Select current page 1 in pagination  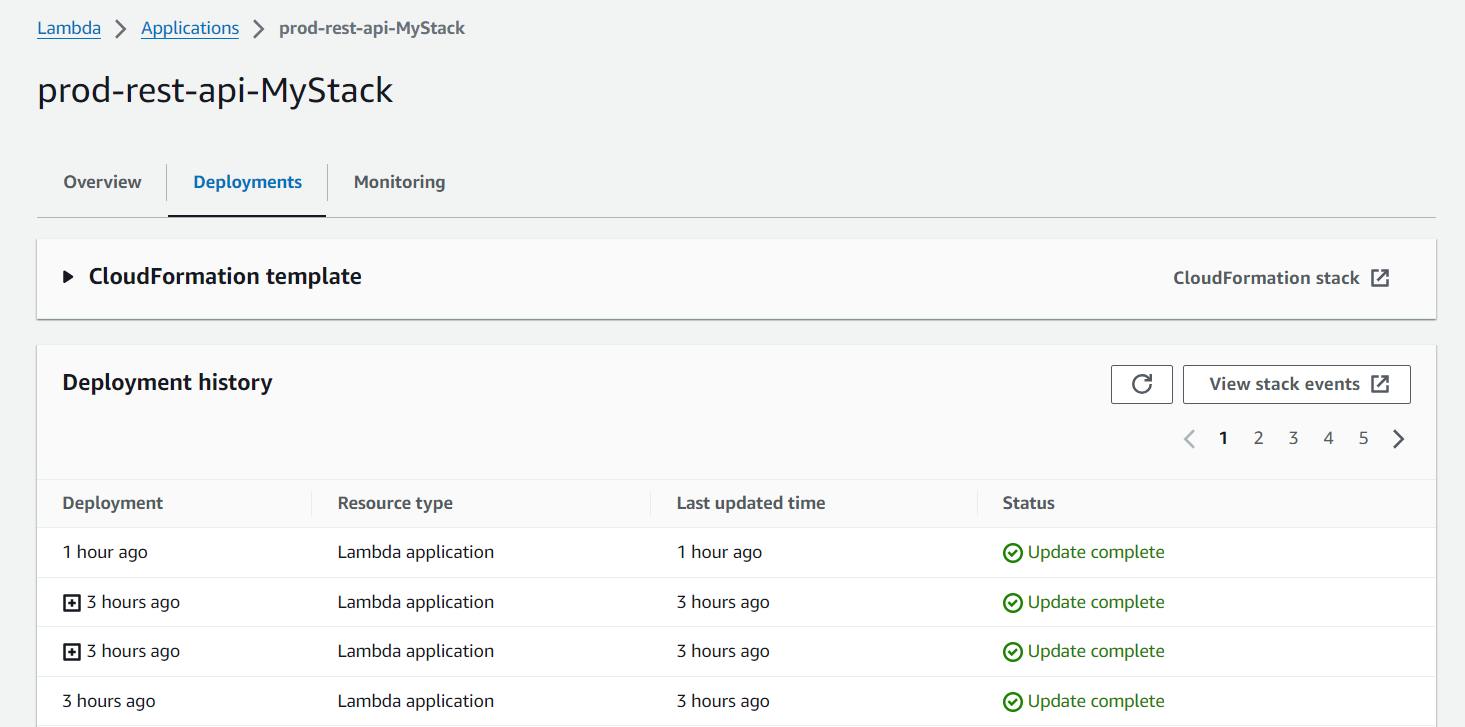(1223, 438)
